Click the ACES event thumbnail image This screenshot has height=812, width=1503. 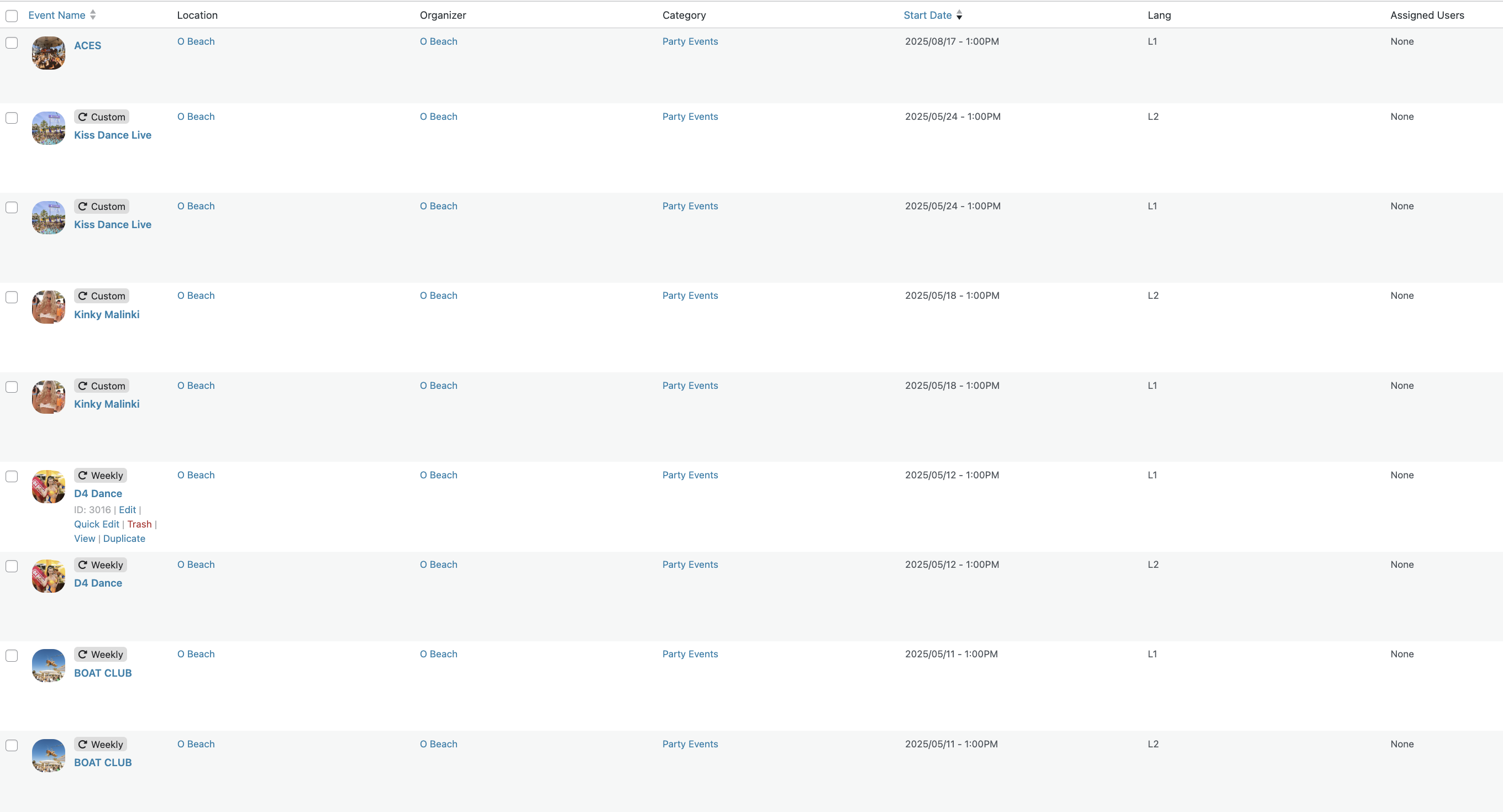49,53
